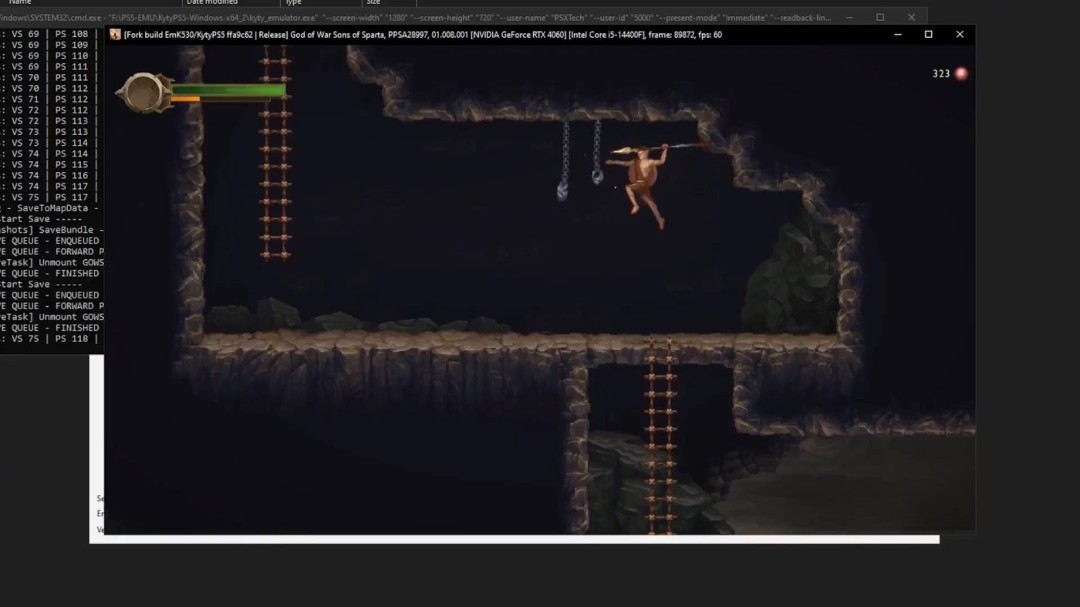Click the orange bar under the health bar
The height and width of the screenshot is (607, 1080).
(185, 99)
